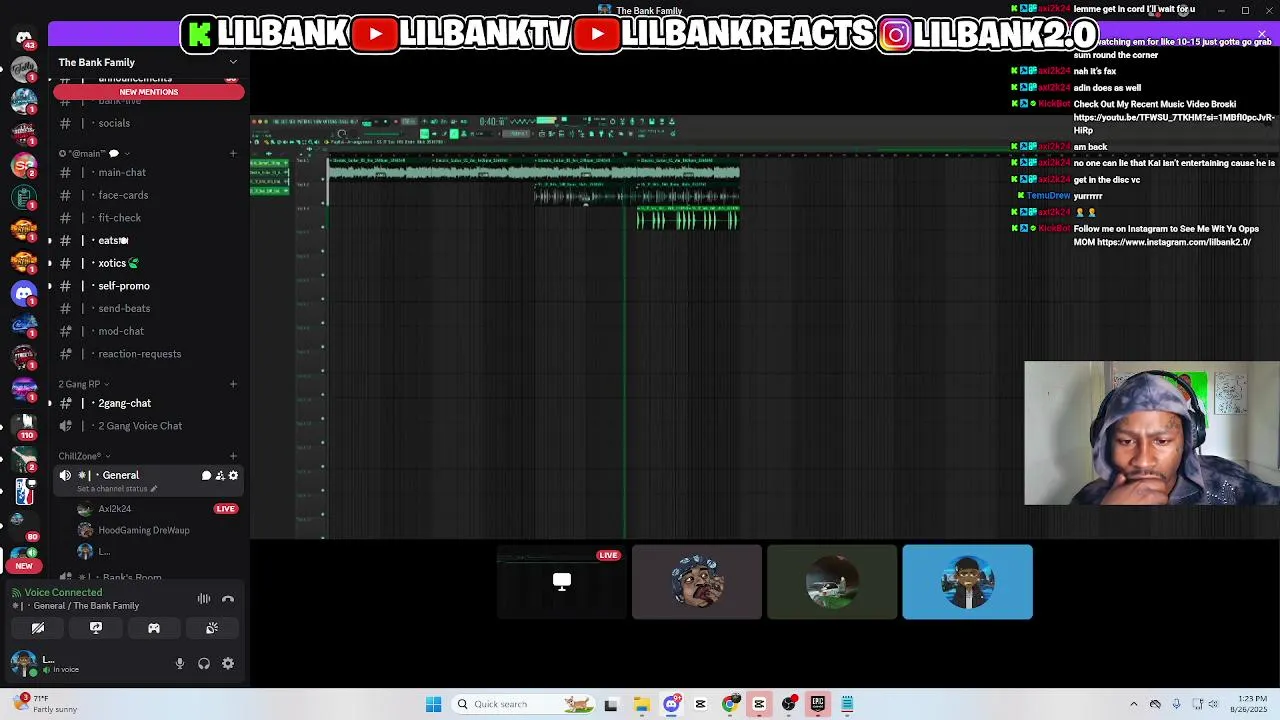Image resolution: width=1280 pixels, height=720 pixels.
Task: Click the pencil next to Set a channel status
Action: point(154,489)
